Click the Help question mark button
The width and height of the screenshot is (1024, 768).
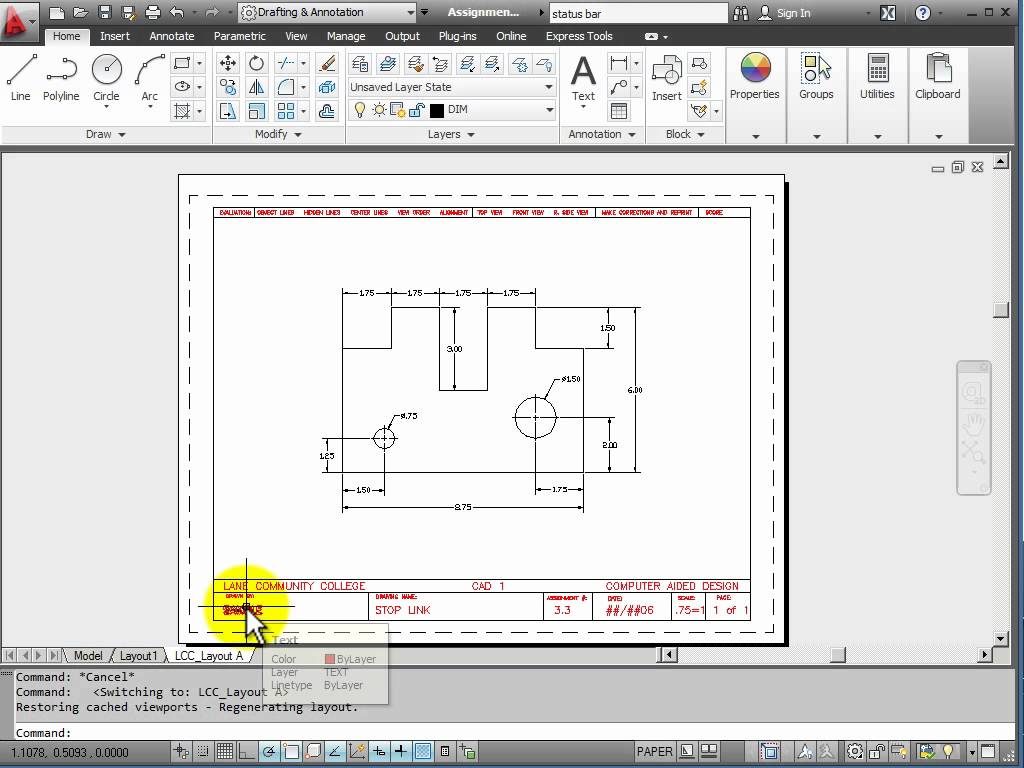coord(923,13)
